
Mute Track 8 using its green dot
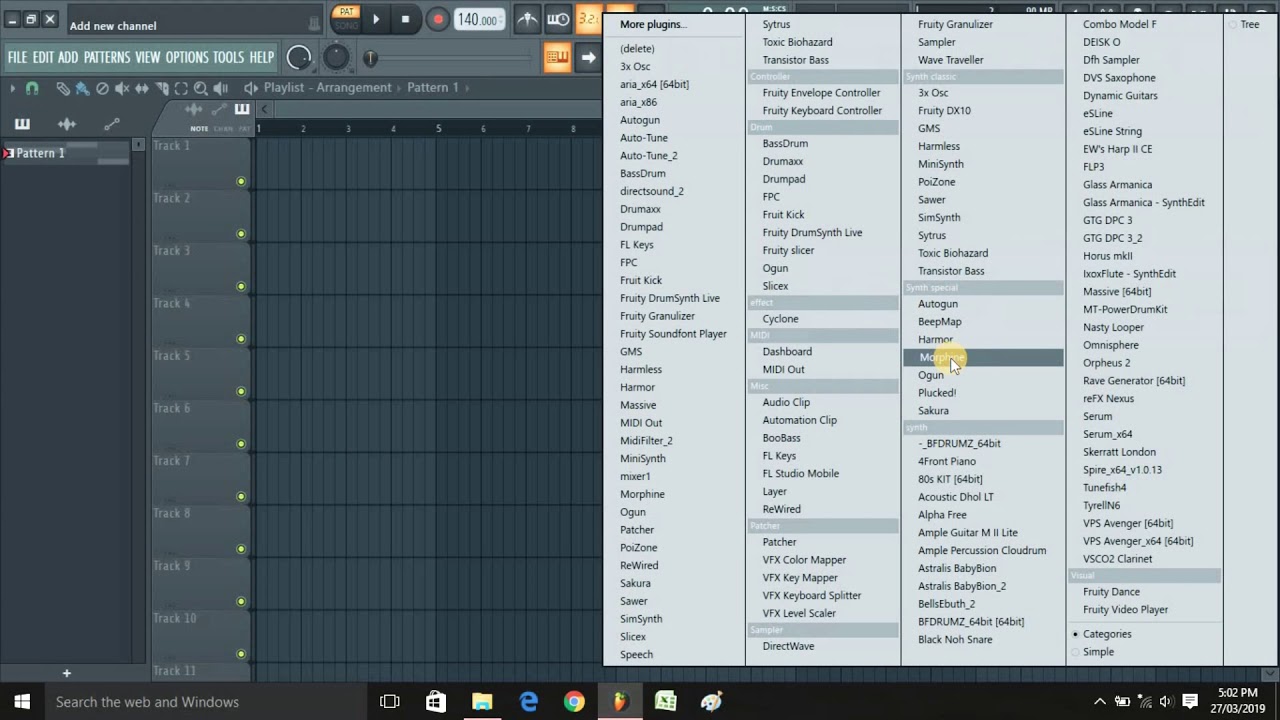coord(241,549)
